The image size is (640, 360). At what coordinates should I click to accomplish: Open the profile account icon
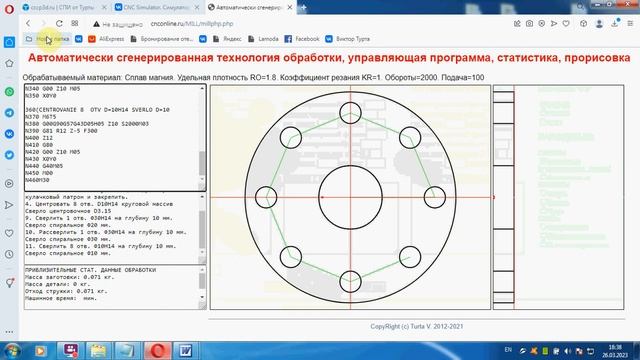pyautogui.click(x=599, y=24)
